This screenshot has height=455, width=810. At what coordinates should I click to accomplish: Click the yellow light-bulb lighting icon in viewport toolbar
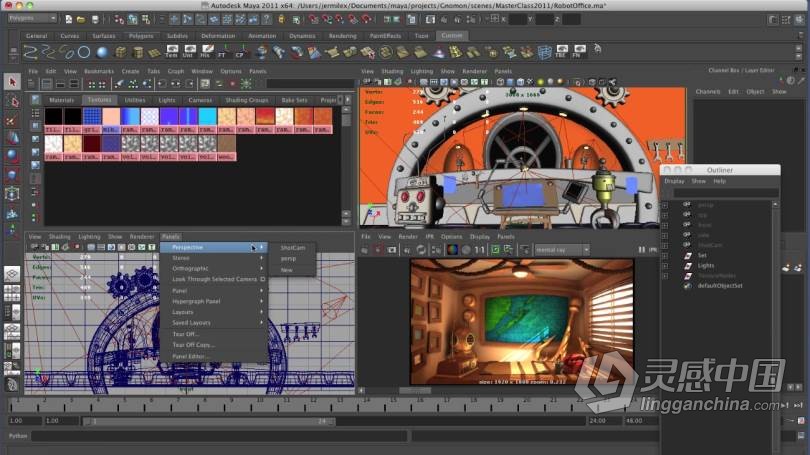(540, 82)
